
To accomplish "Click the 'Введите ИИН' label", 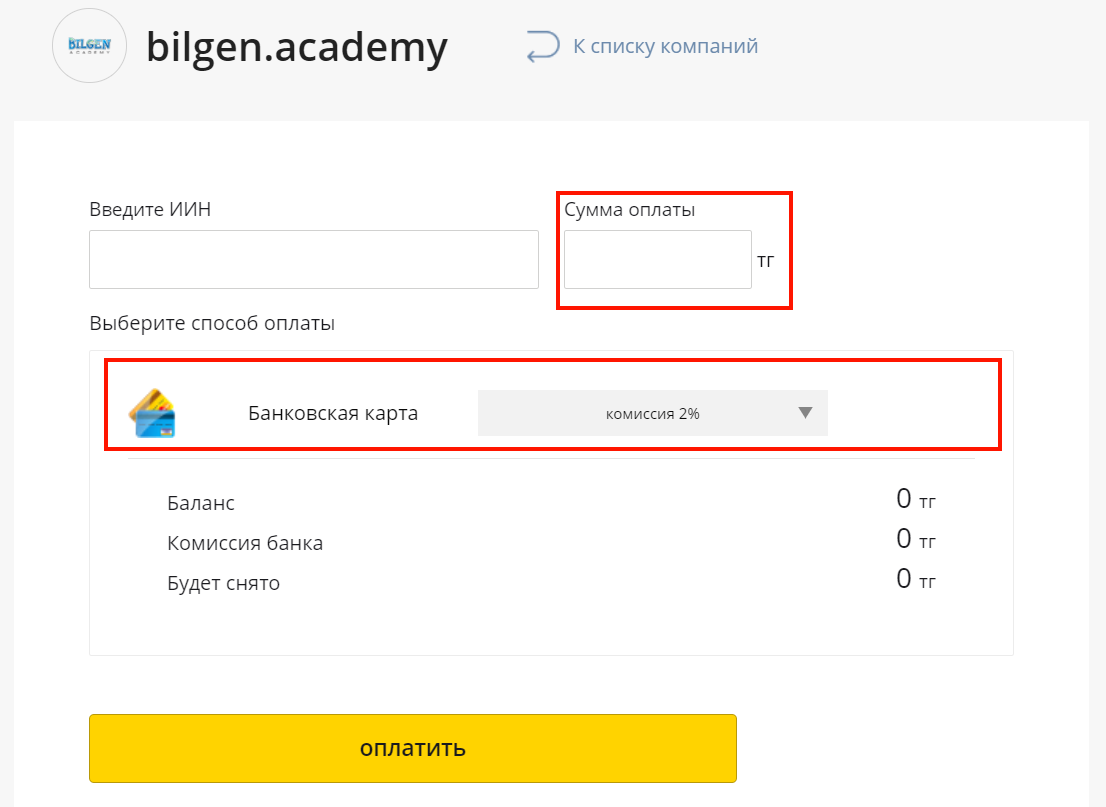I will coord(150,210).
